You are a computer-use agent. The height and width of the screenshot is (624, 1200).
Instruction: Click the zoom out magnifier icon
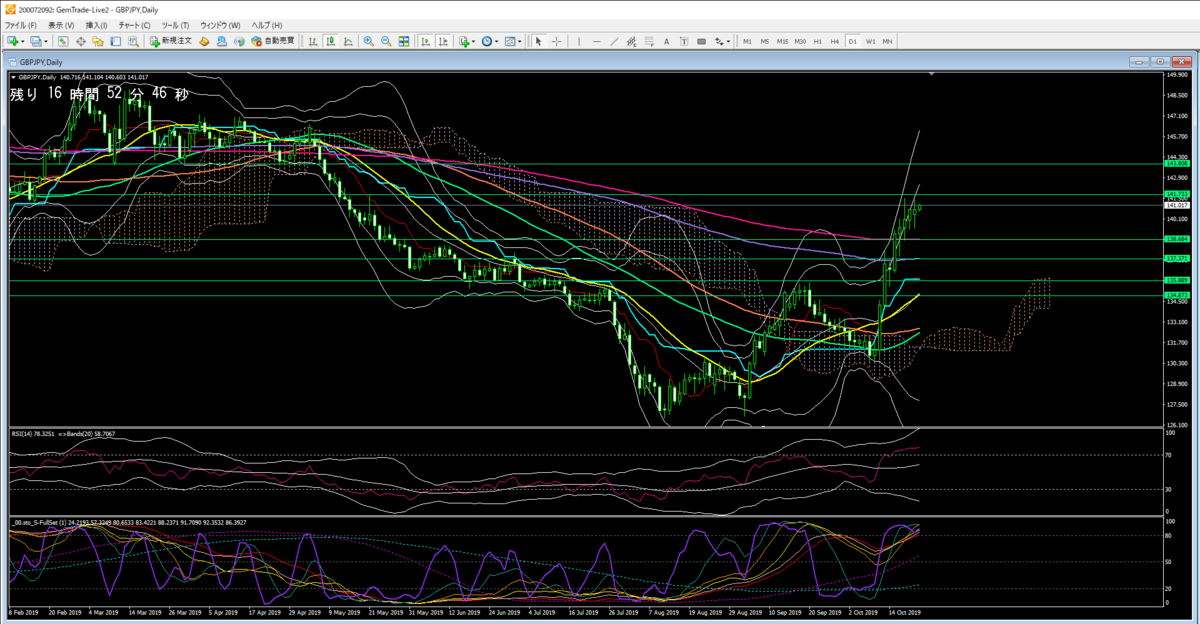(386, 41)
